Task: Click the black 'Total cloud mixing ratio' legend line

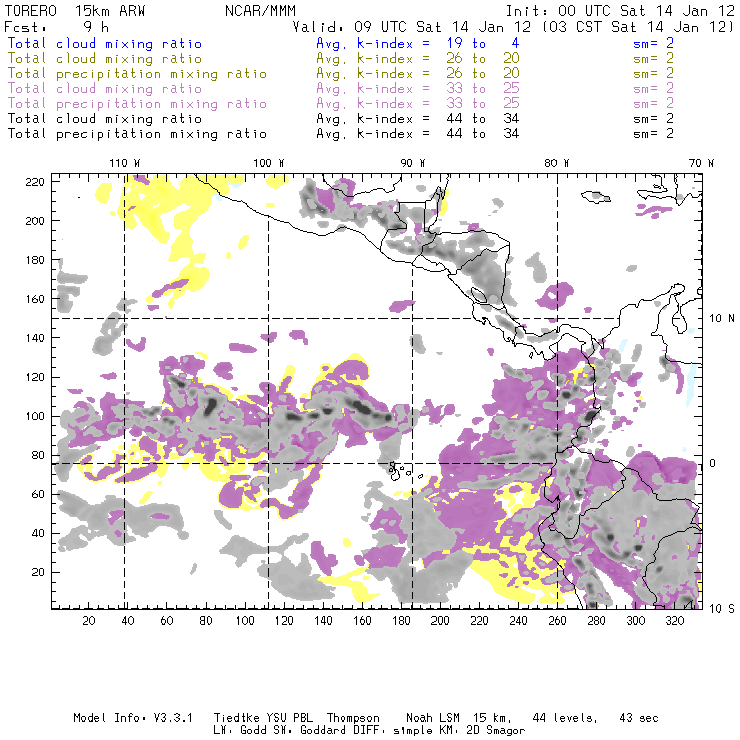Action: click(105, 119)
